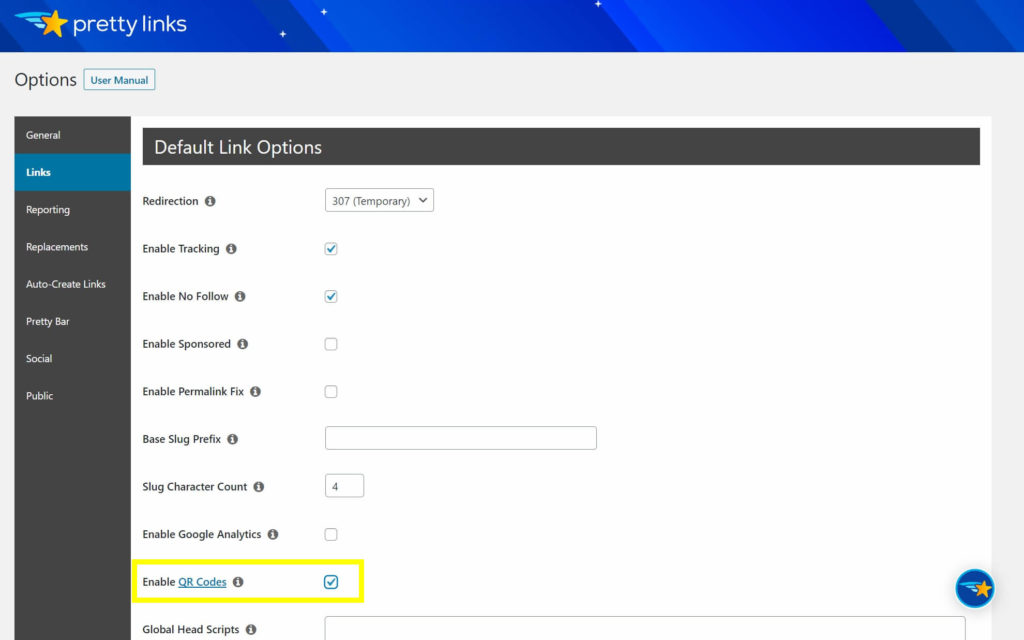This screenshot has width=1024, height=640.
Task: Open the Pretty Bar settings tab
Action: [x=51, y=321]
